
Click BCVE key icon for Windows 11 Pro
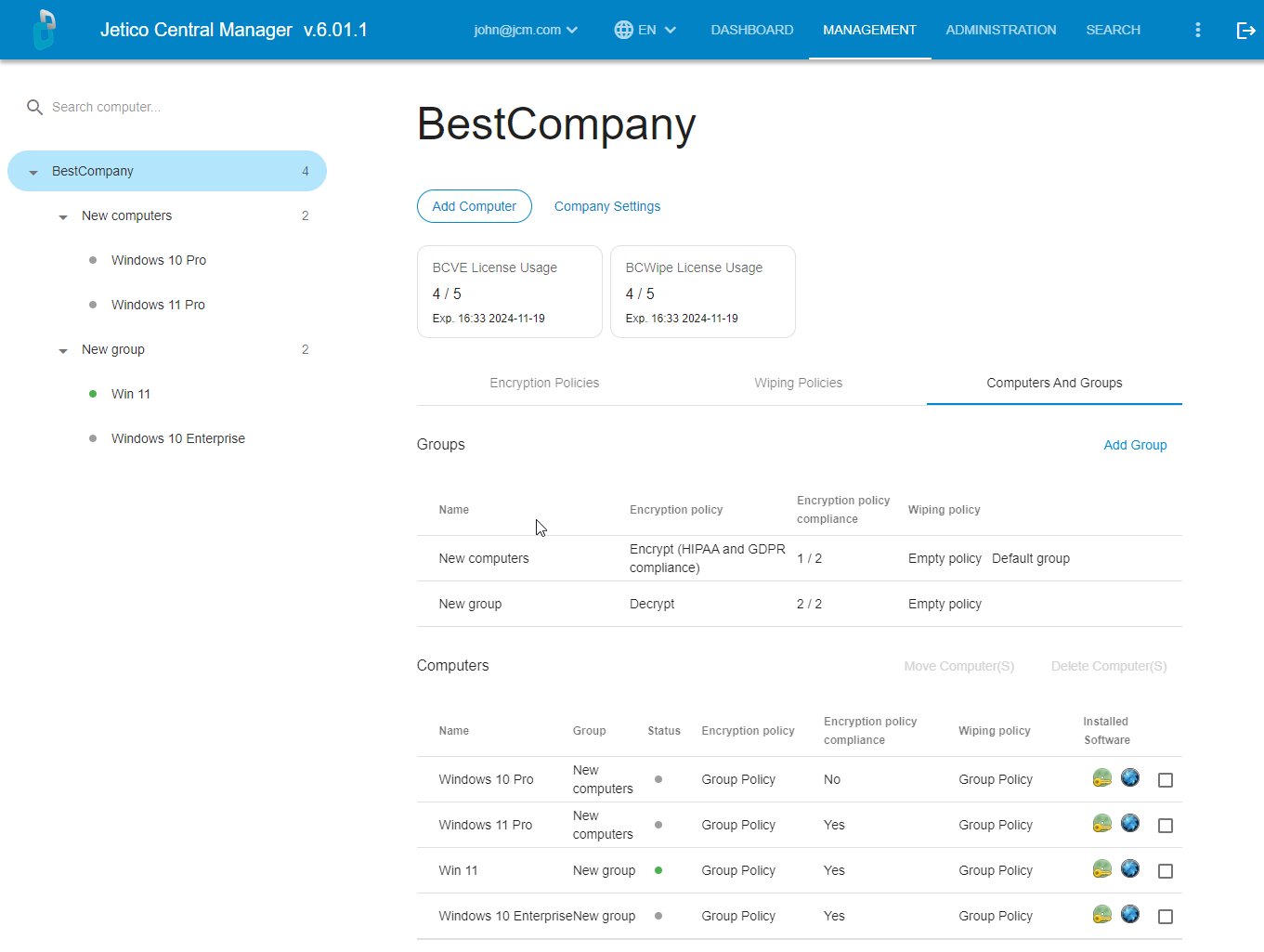pyautogui.click(x=1102, y=824)
